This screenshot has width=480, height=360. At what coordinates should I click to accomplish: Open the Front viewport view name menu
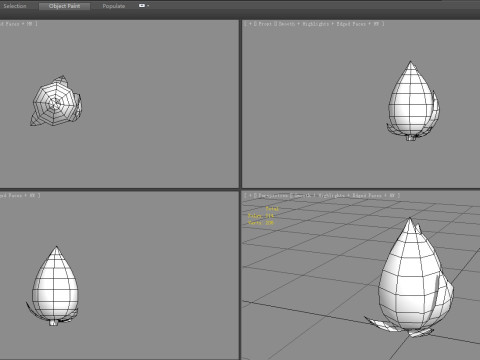click(265, 24)
